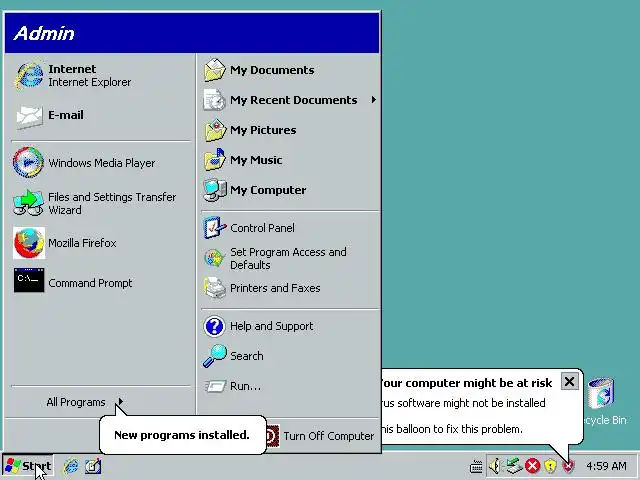Click the Search menu label

click(247, 356)
